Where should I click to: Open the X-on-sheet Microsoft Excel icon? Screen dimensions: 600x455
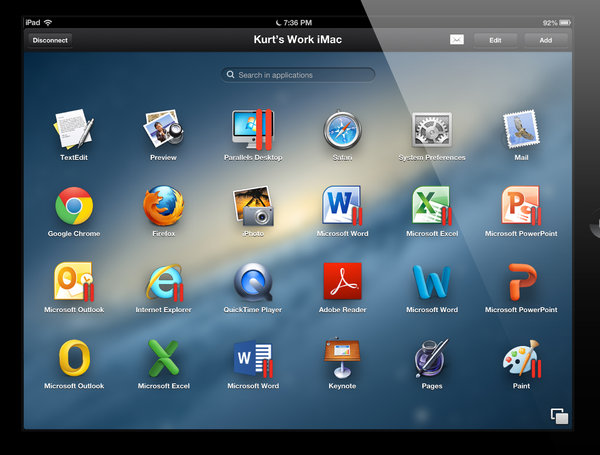tap(432, 206)
